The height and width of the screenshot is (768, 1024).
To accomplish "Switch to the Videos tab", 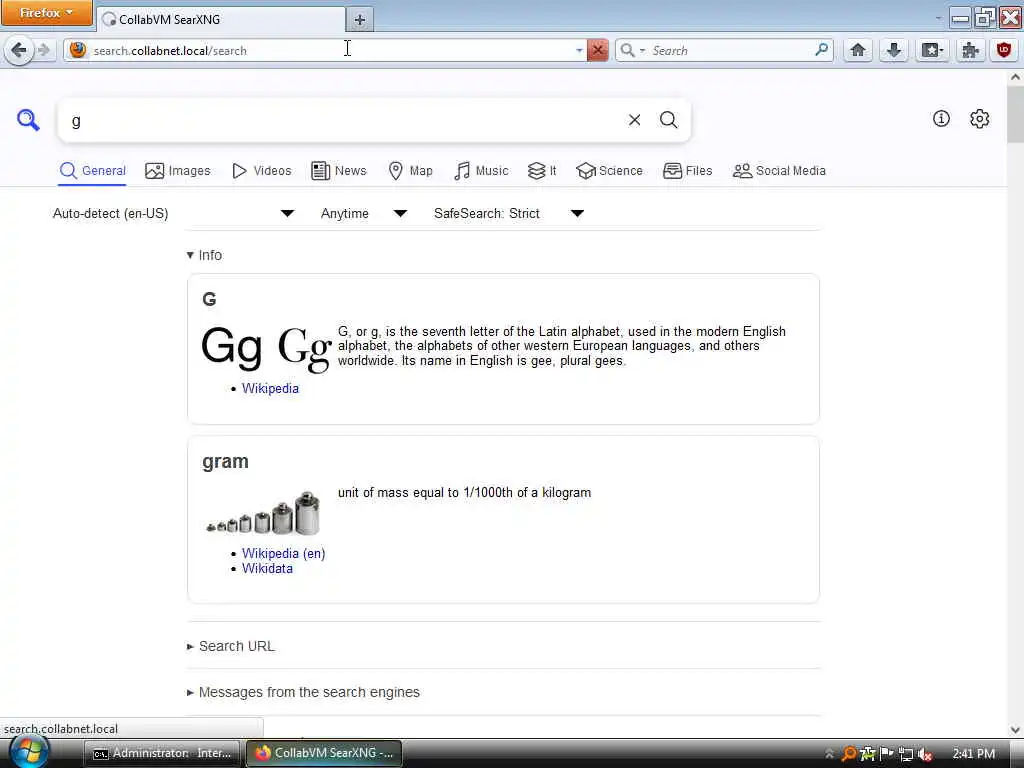I will tap(262, 171).
